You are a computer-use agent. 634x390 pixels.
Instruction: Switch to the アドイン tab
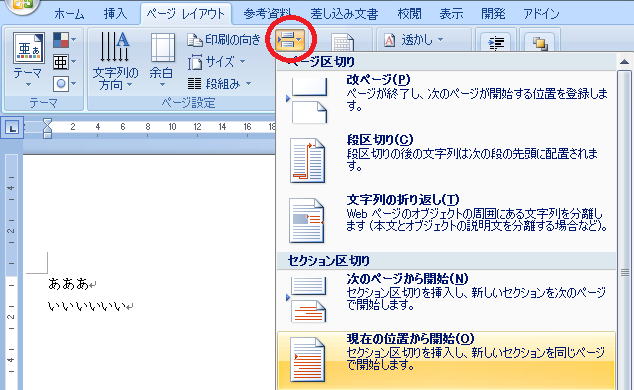click(x=541, y=14)
